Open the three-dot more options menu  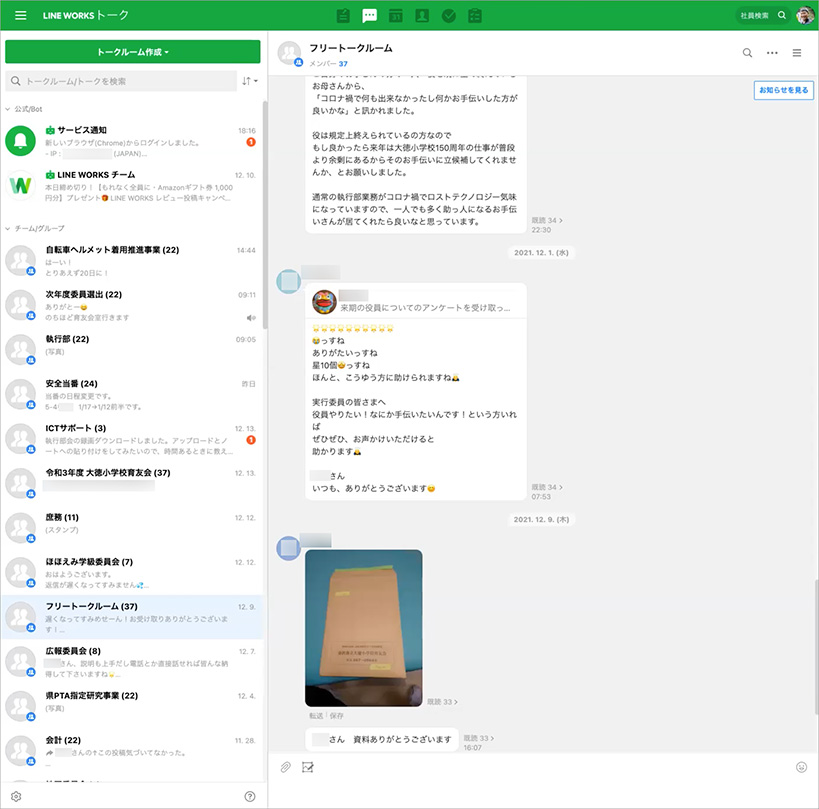[772, 53]
